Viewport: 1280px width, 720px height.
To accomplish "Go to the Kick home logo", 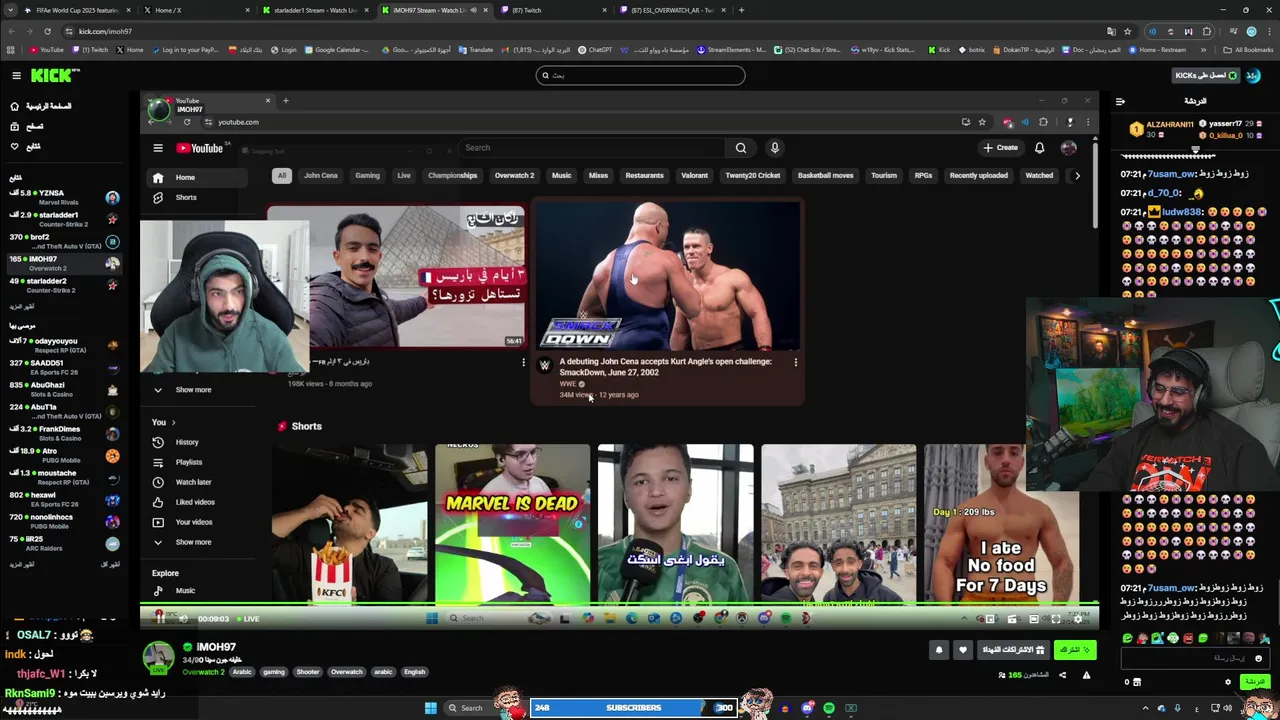I will point(54,75).
